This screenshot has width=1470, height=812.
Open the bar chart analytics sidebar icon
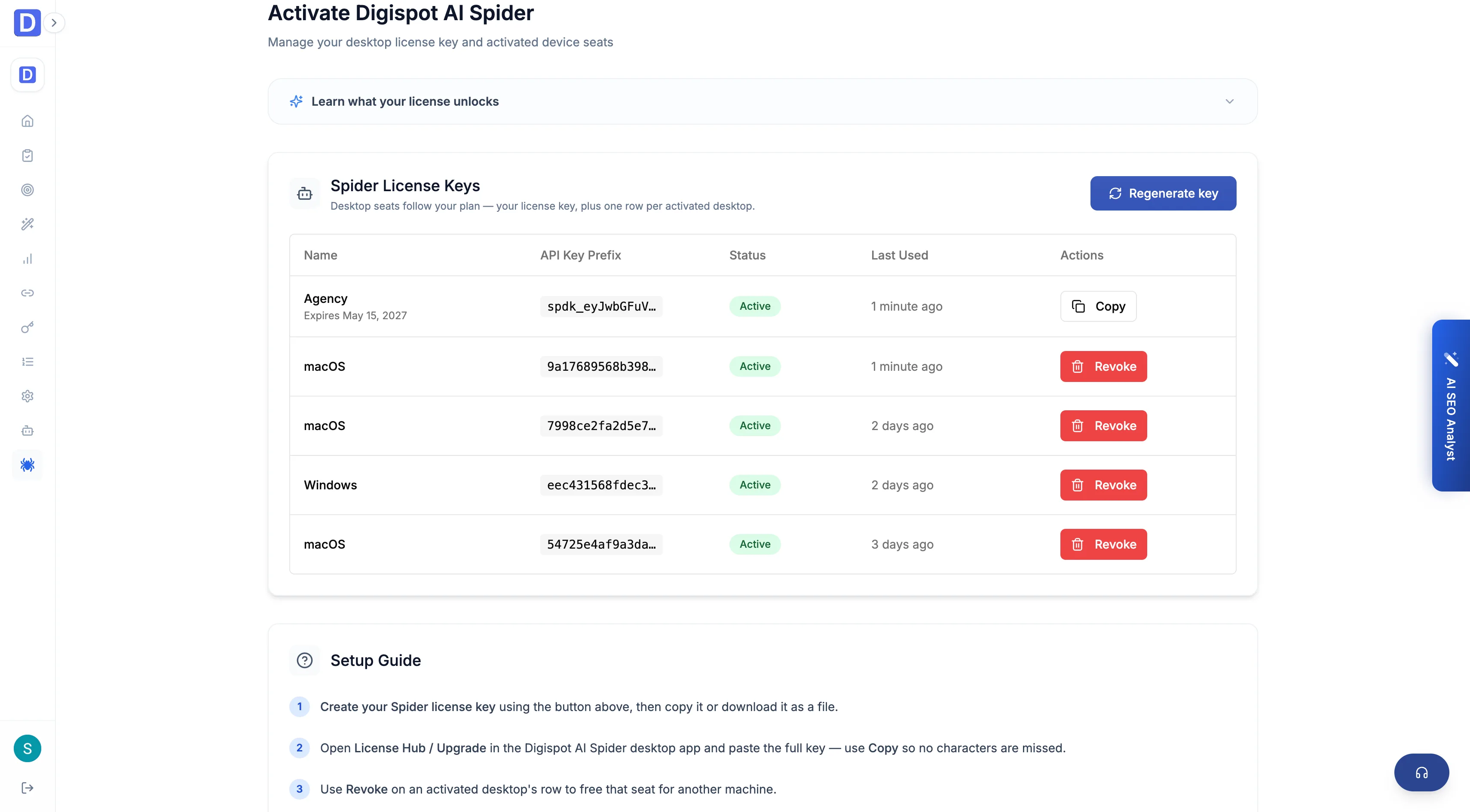(x=28, y=259)
